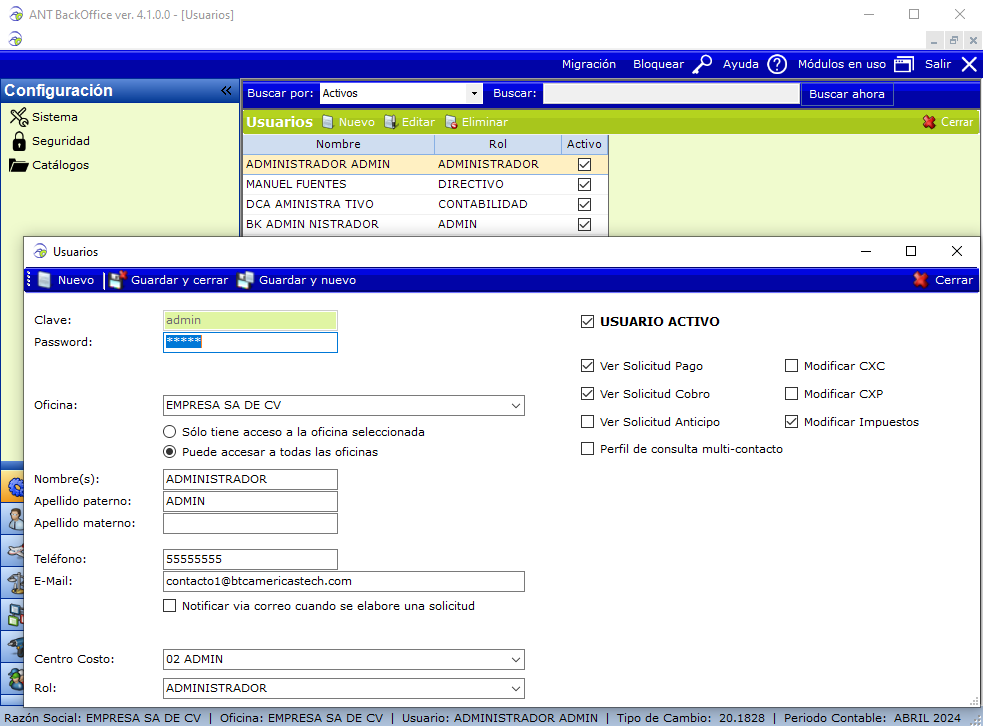Click the airplane module icon in sidebar
Viewport: 983px width, 726px height.
point(13,550)
